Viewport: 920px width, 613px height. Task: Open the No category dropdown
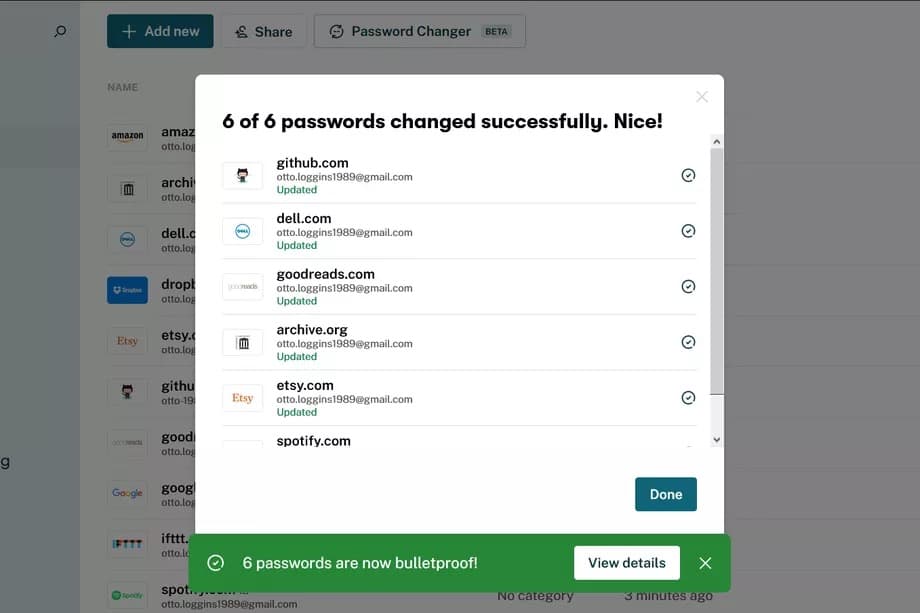coord(536,595)
